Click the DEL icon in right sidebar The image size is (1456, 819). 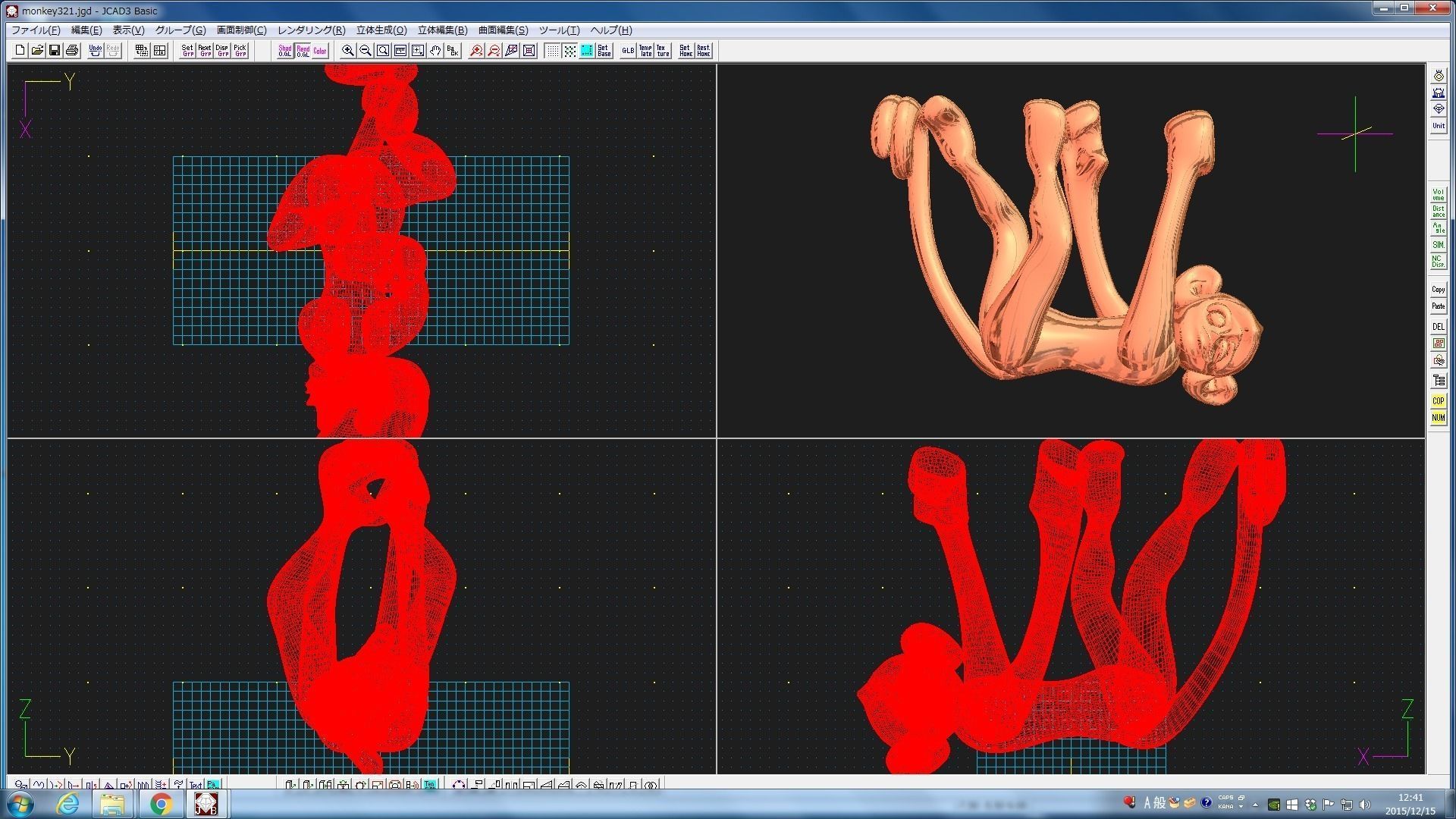1438,327
